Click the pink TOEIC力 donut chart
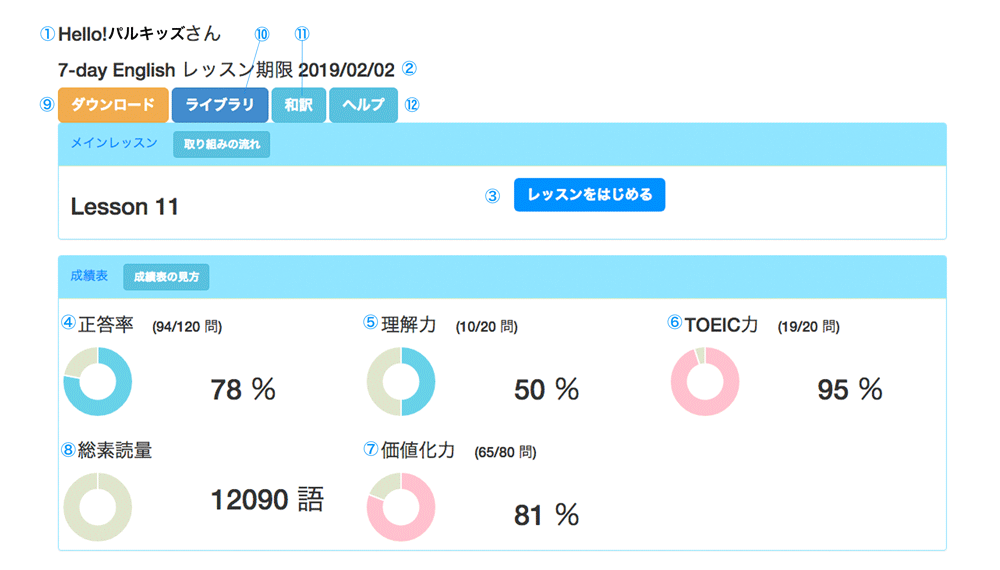The image size is (1000, 570). (x=704, y=381)
